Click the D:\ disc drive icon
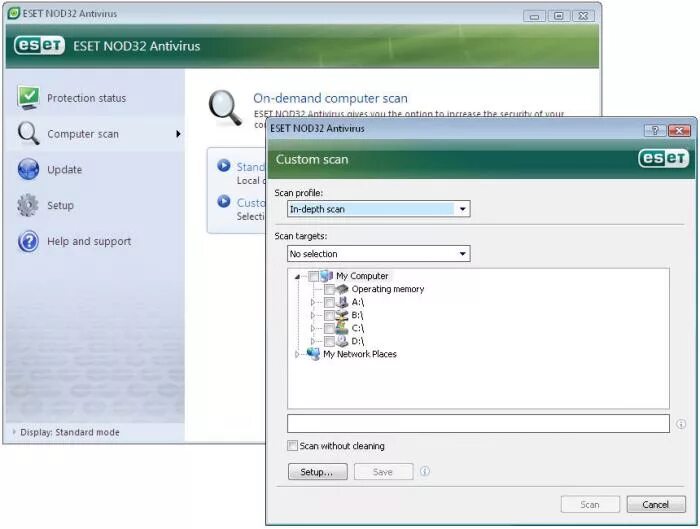 click(342, 341)
